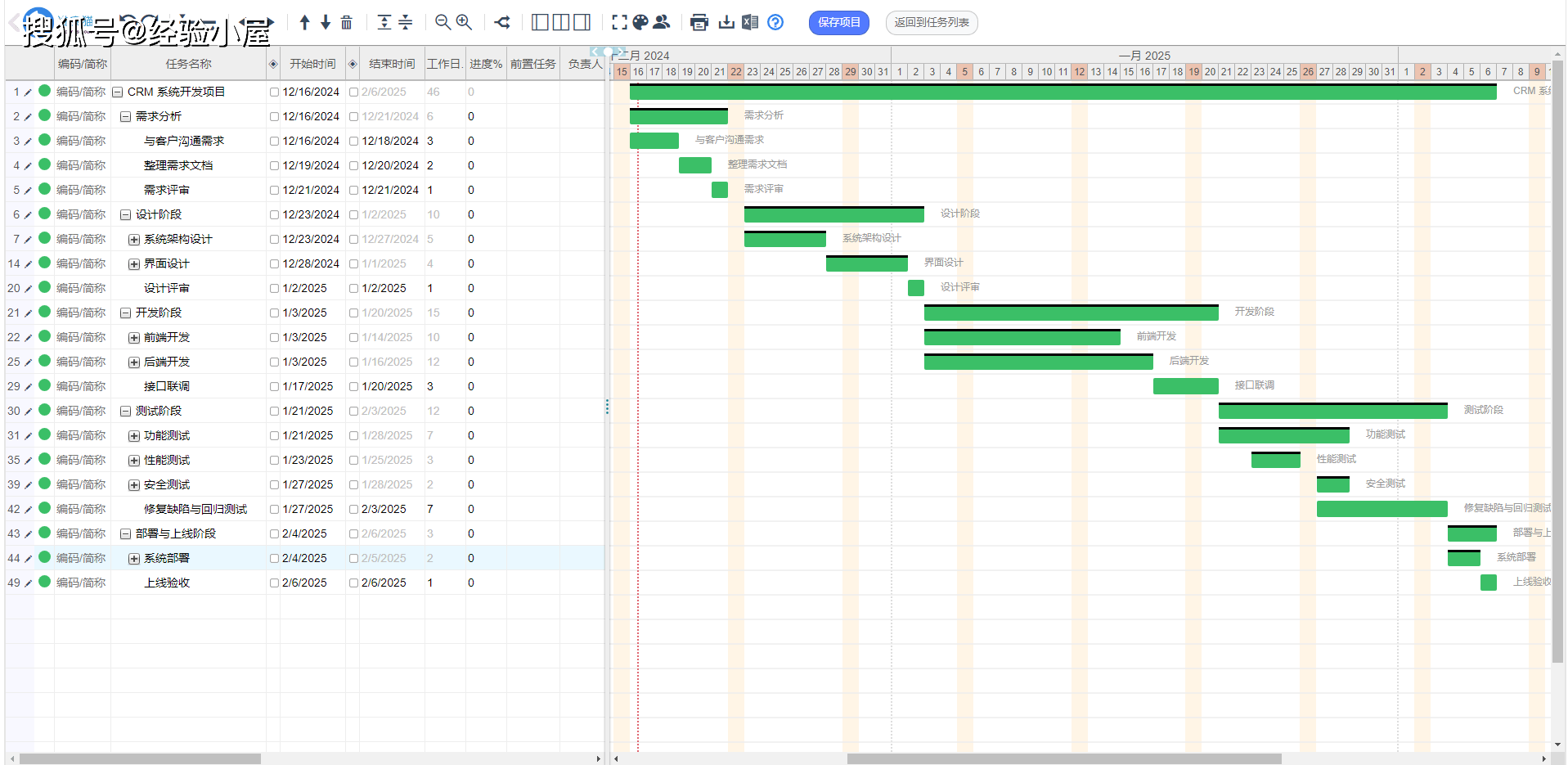Delete selected task using trash icon
The height and width of the screenshot is (765, 1568).
[347, 22]
